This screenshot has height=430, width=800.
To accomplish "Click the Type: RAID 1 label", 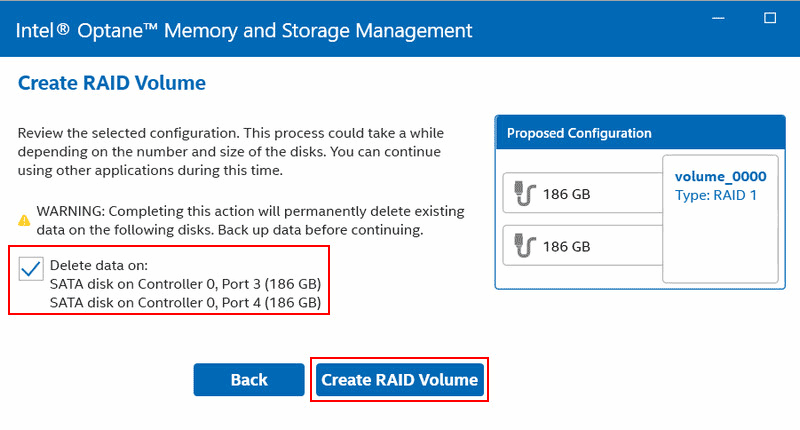I will click(x=717, y=195).
